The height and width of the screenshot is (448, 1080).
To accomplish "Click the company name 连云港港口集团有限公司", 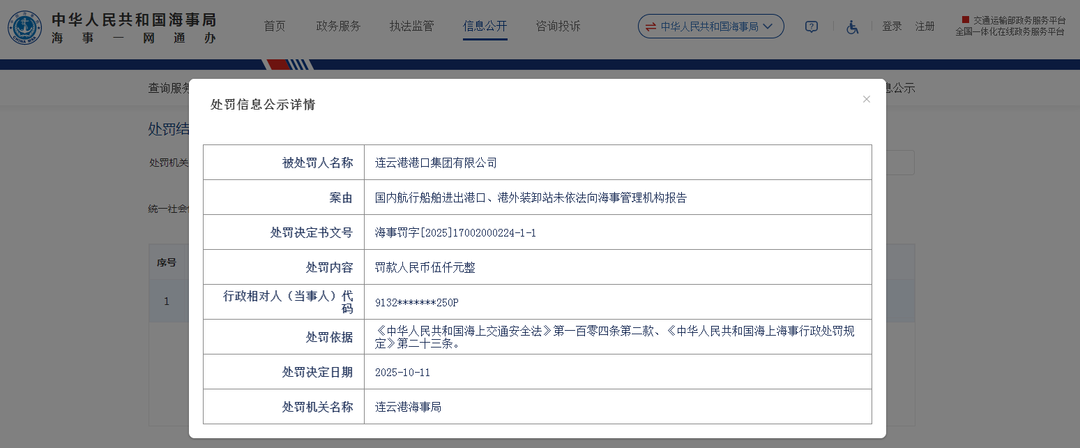I will [435, 162].
